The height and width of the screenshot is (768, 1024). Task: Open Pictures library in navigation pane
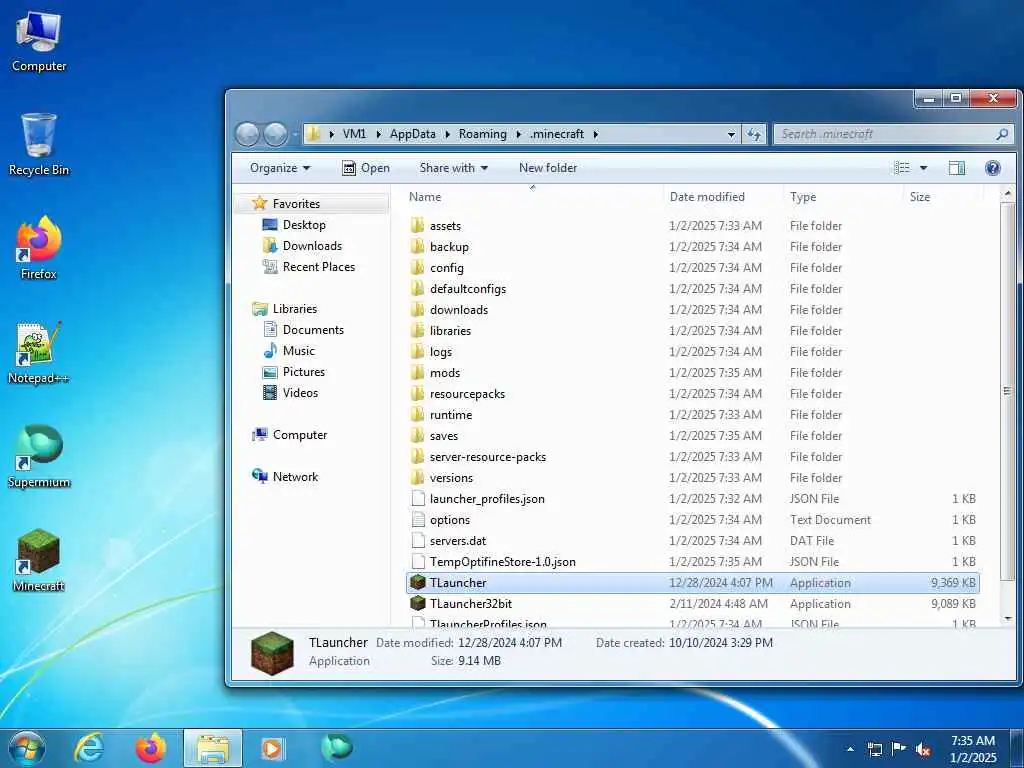(x=304, y=372)
